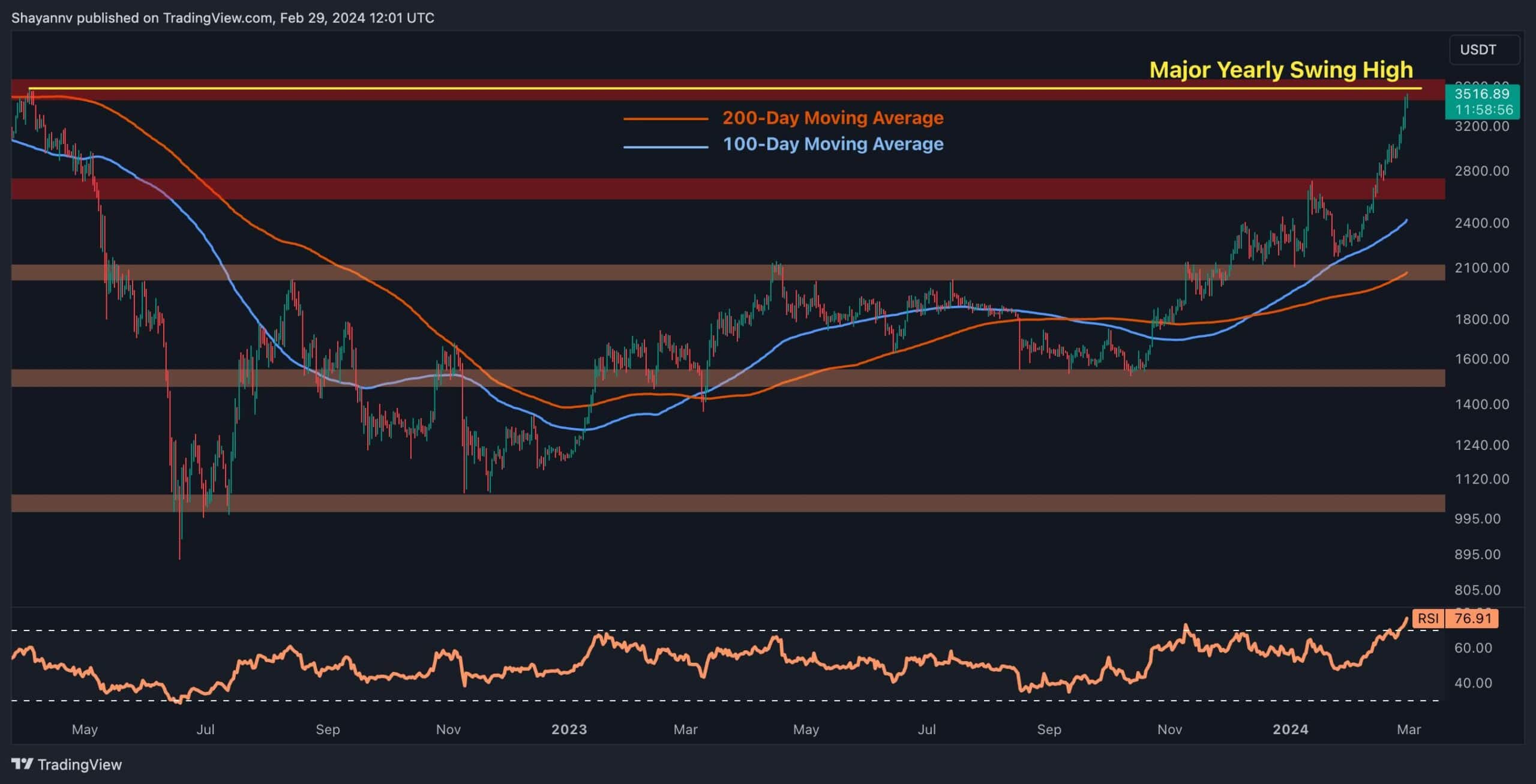The image size is (1536, 784).
Task: Click the 60.00 RSI axis label
Action: coord(1473,648)
